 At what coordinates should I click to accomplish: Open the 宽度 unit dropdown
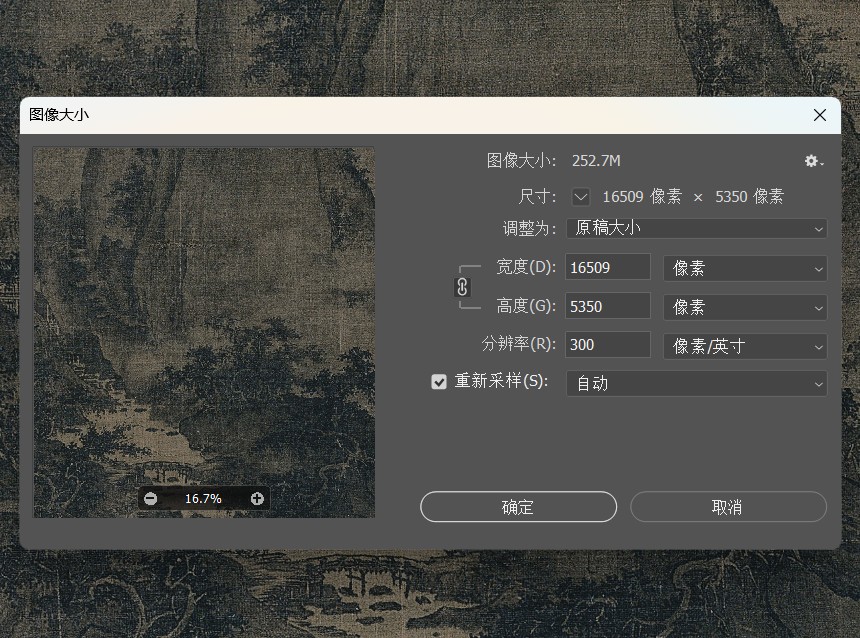[x=745, y=268]
